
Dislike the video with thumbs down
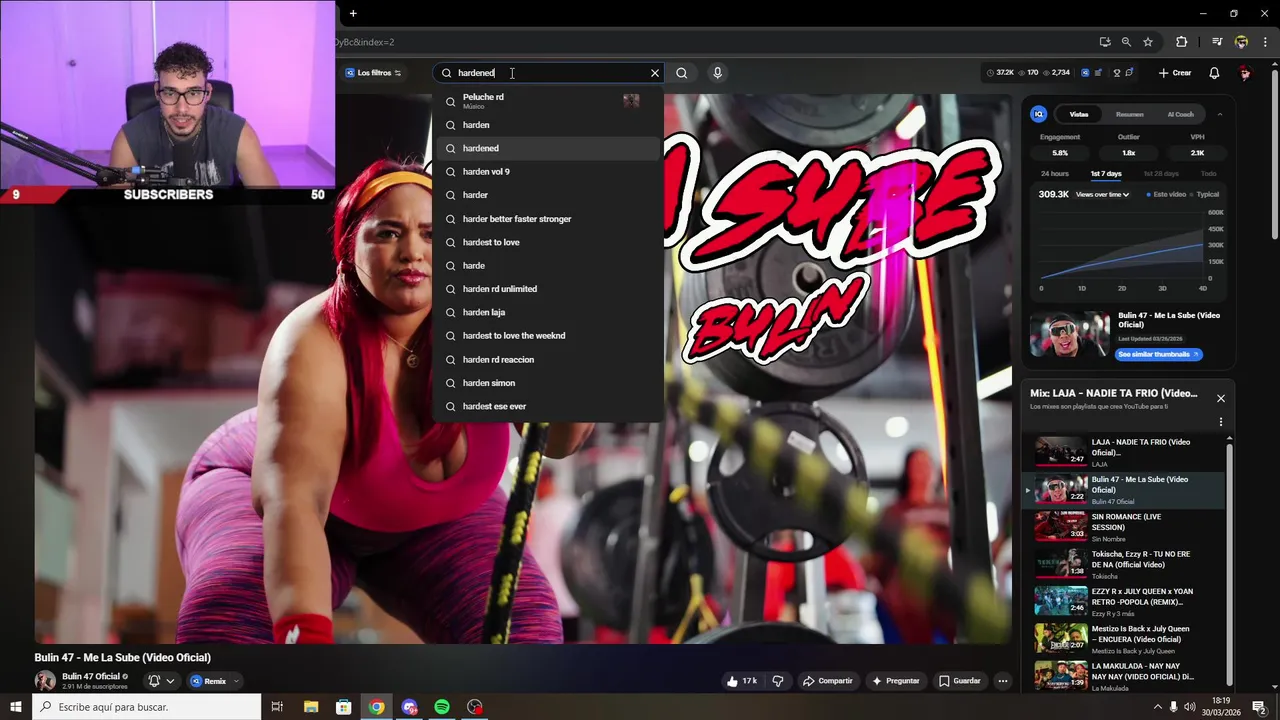tap(778, 681)
